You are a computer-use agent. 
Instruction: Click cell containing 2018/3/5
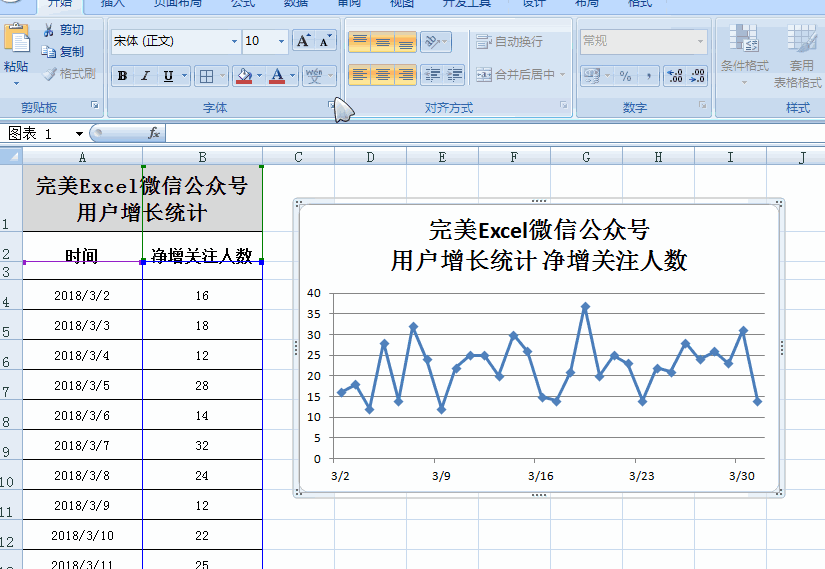pos(82,385)
